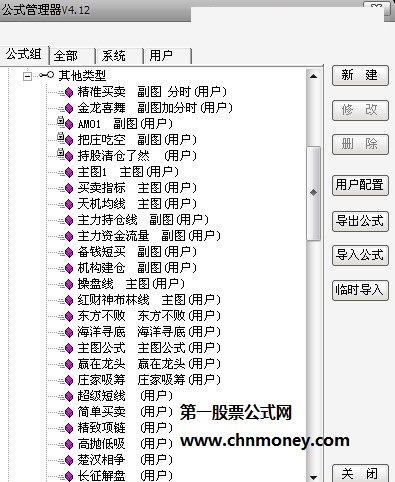
Task: Click the diamond icon next to 备钱短买
Action: (x=69, y=252)
